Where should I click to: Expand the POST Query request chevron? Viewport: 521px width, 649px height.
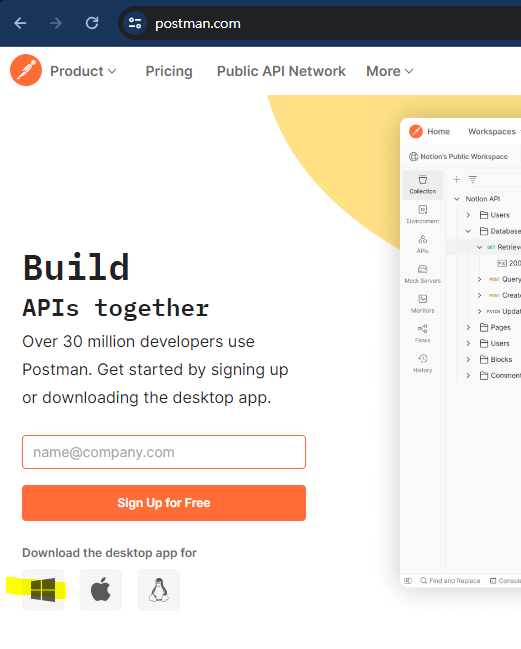point(479,279)
